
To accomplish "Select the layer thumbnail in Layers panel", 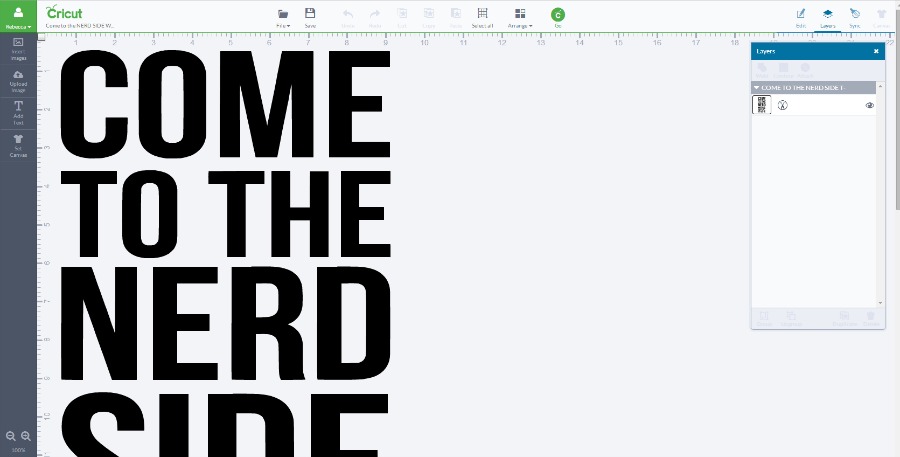I will [x=762, y=105].
